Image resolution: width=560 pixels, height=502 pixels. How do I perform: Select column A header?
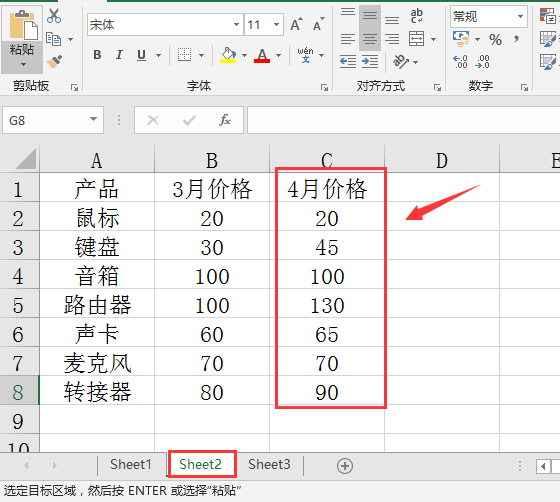pos(97,160)
